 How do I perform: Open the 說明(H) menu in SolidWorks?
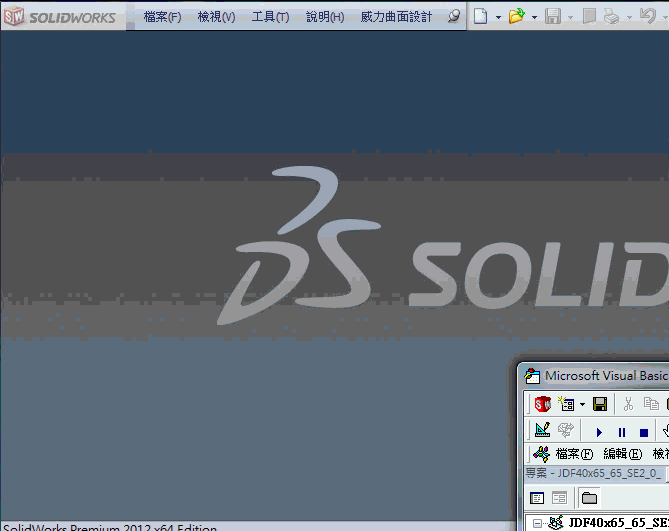pos(325,17)
